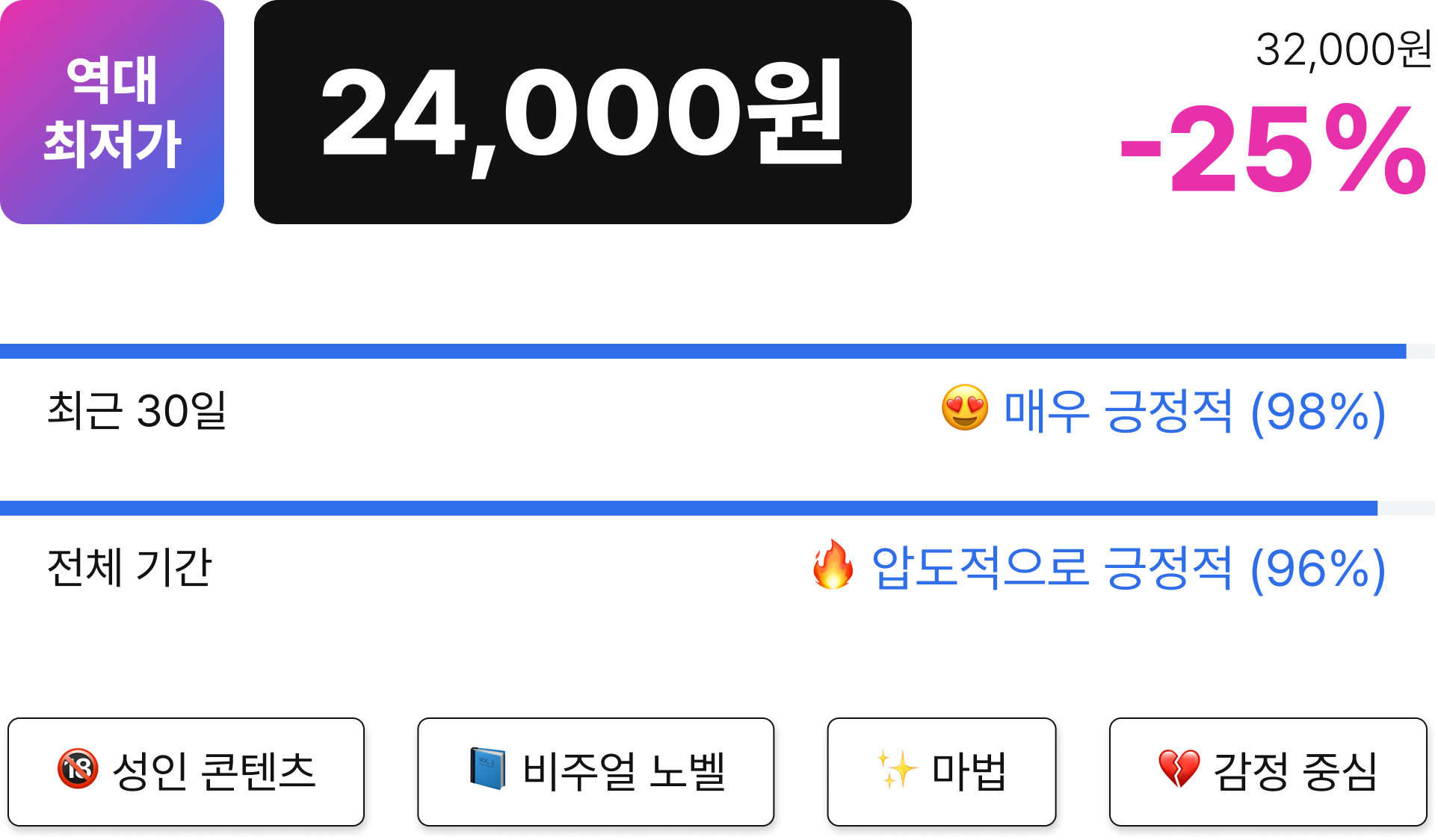
Task: Open the 매우 긍정적 (98%) review link
Action: click(1194, 411)
